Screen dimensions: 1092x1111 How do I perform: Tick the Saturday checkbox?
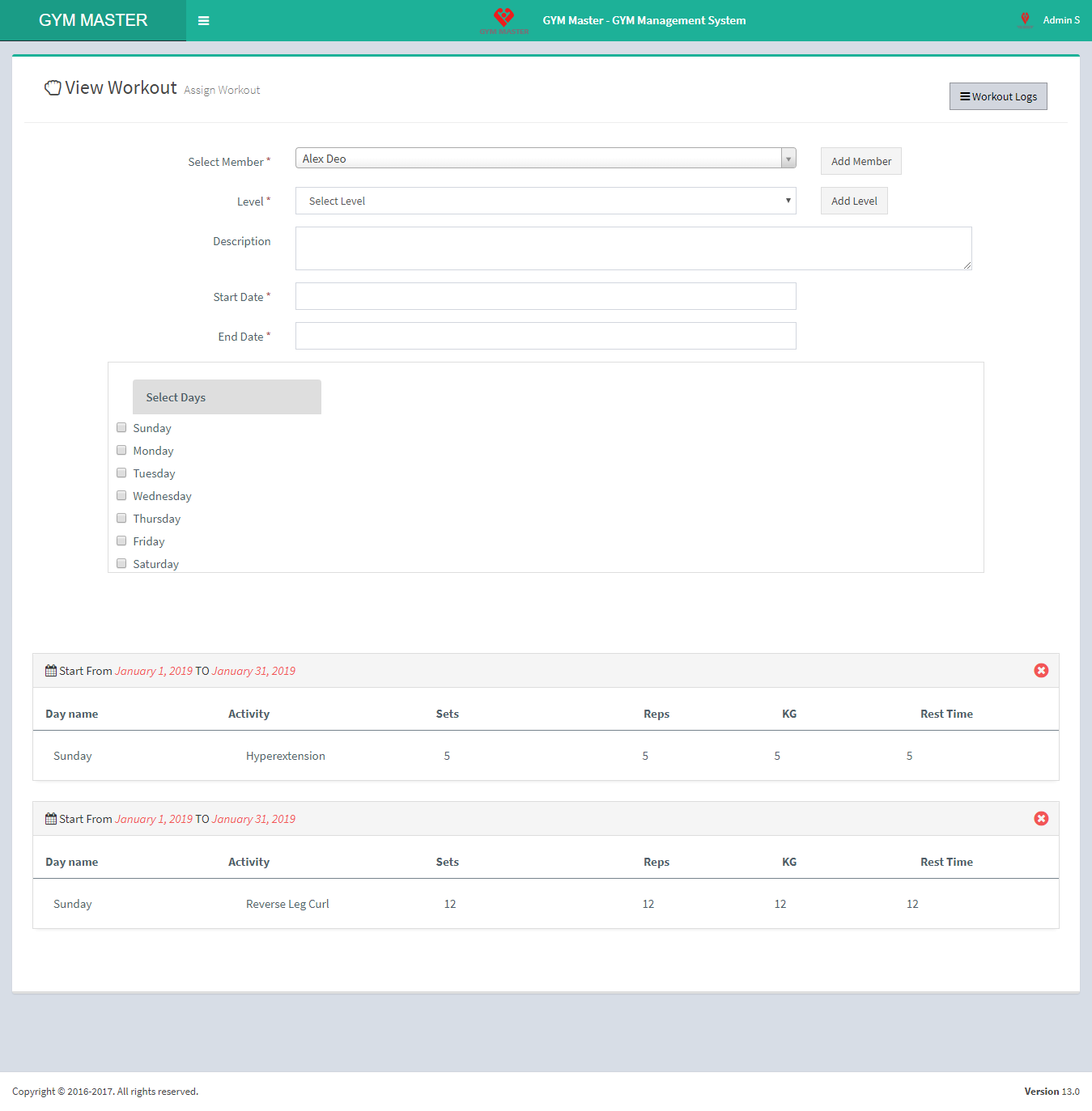coord(121,564)
